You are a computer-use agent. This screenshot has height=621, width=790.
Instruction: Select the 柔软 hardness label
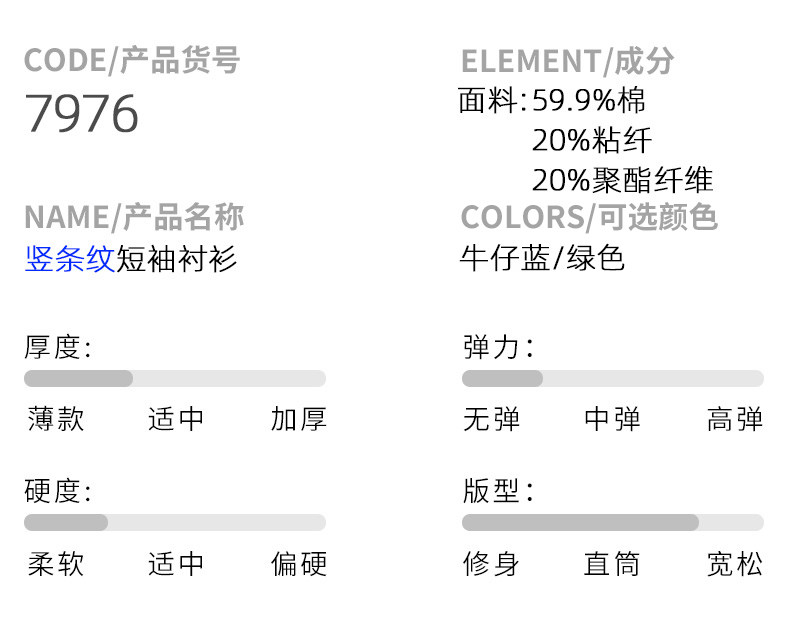click(x=56, y=564)
